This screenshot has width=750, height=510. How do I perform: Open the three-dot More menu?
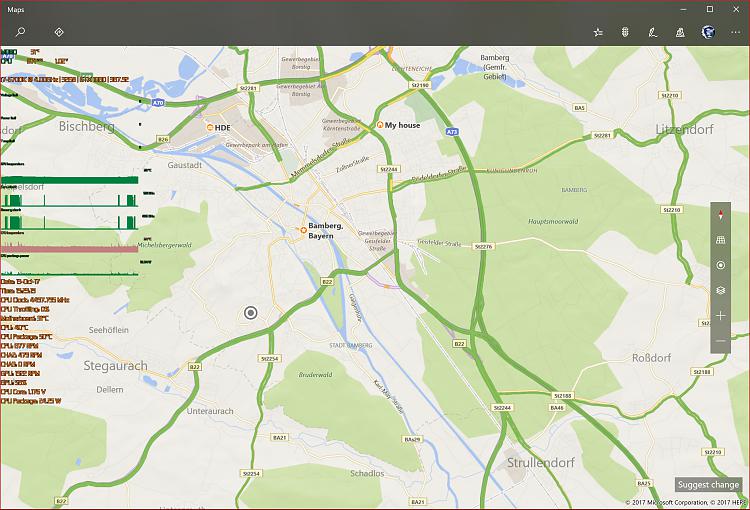[x=736, y=32]
